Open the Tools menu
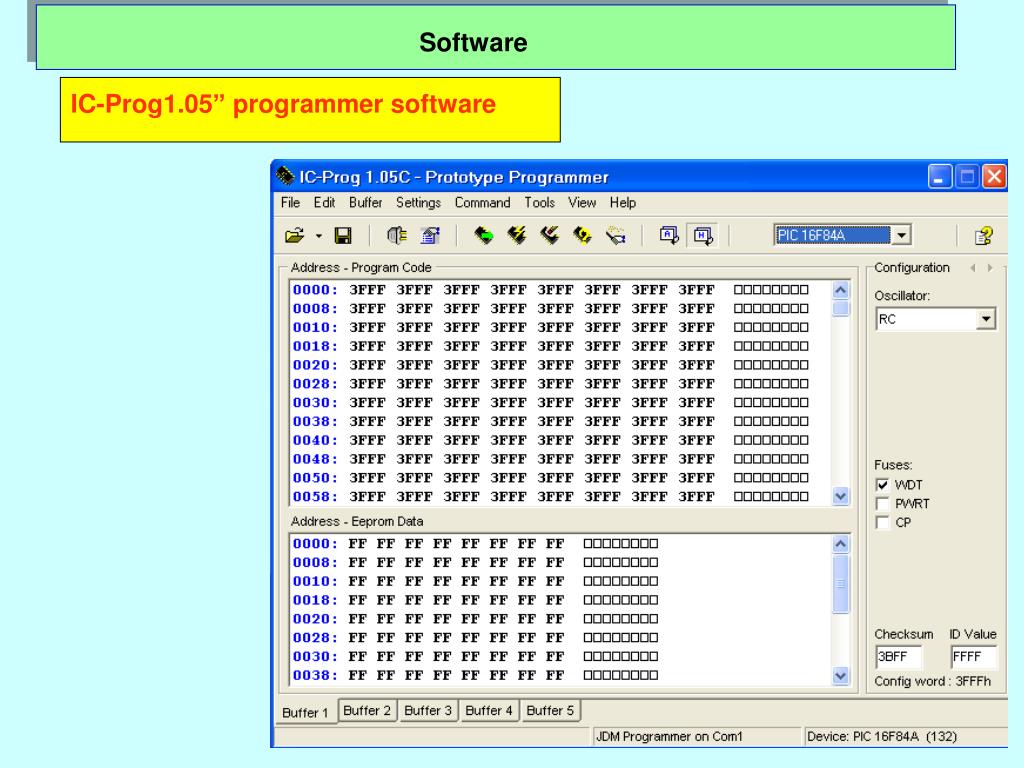The image size is (1024, 768). [x=539, y=202]
